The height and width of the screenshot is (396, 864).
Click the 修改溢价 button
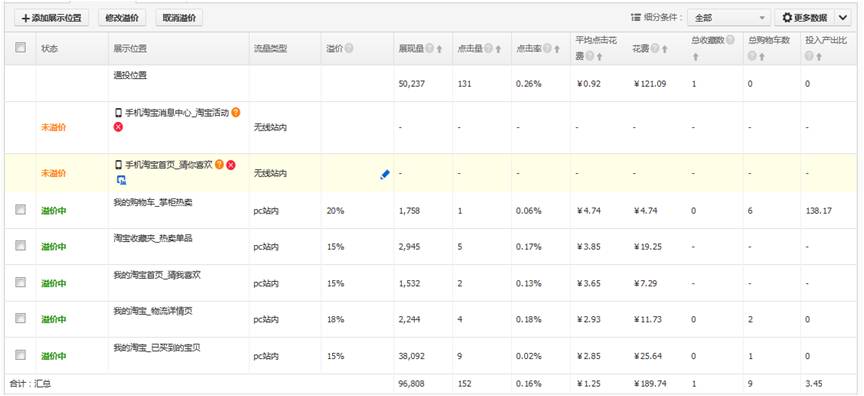(122, 18)
